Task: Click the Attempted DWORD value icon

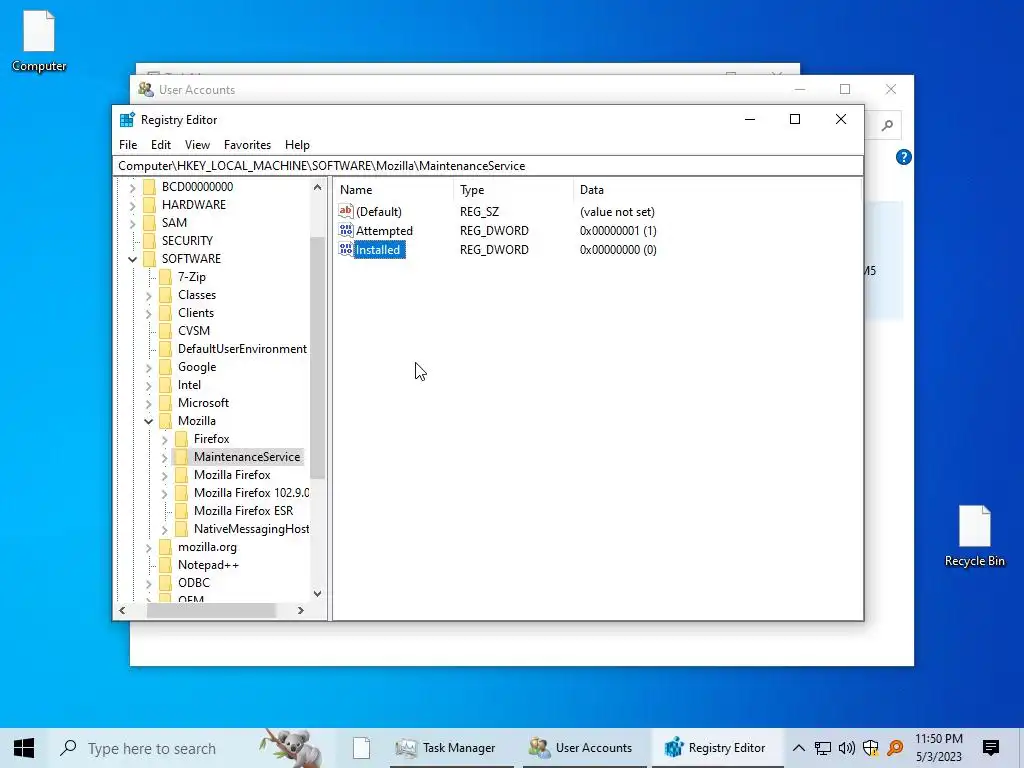Action: pyautogui.click(x=345, y=230)
